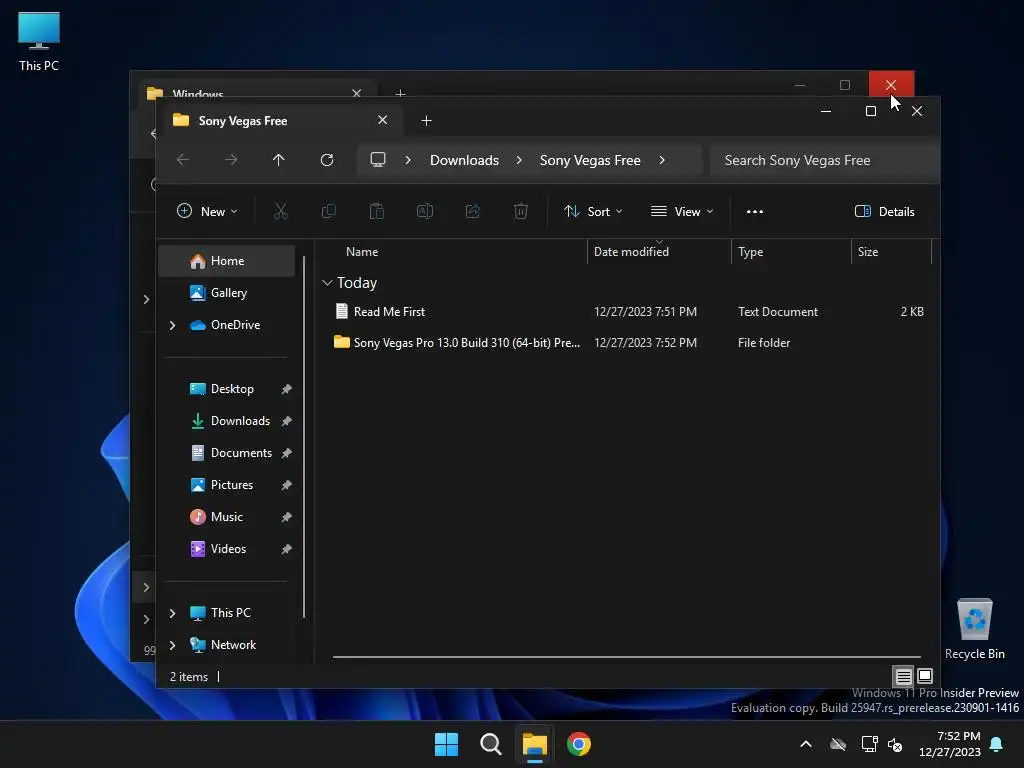
Task: Sort by Date modified column header
Action: click(631, 251)
